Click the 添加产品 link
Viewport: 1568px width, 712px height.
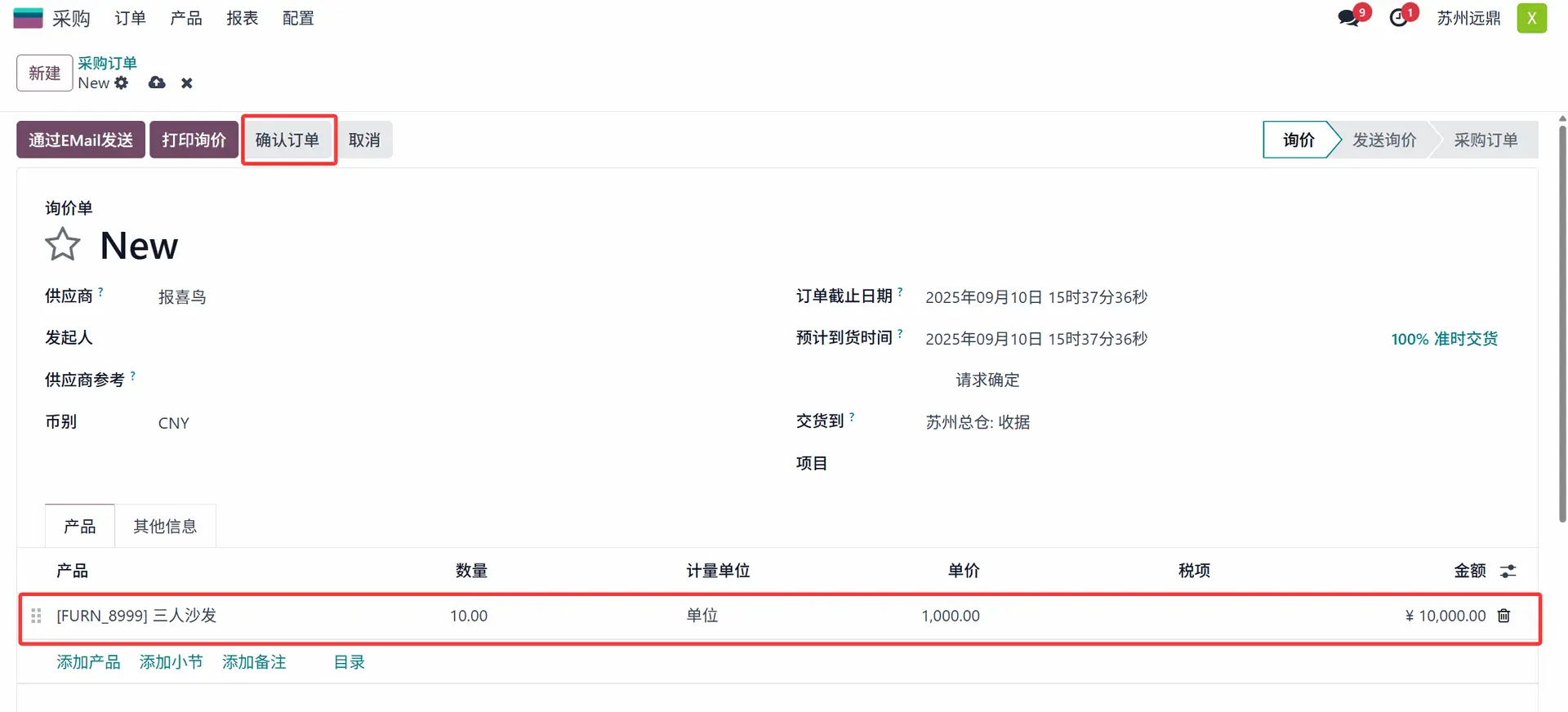coord(88,662)
